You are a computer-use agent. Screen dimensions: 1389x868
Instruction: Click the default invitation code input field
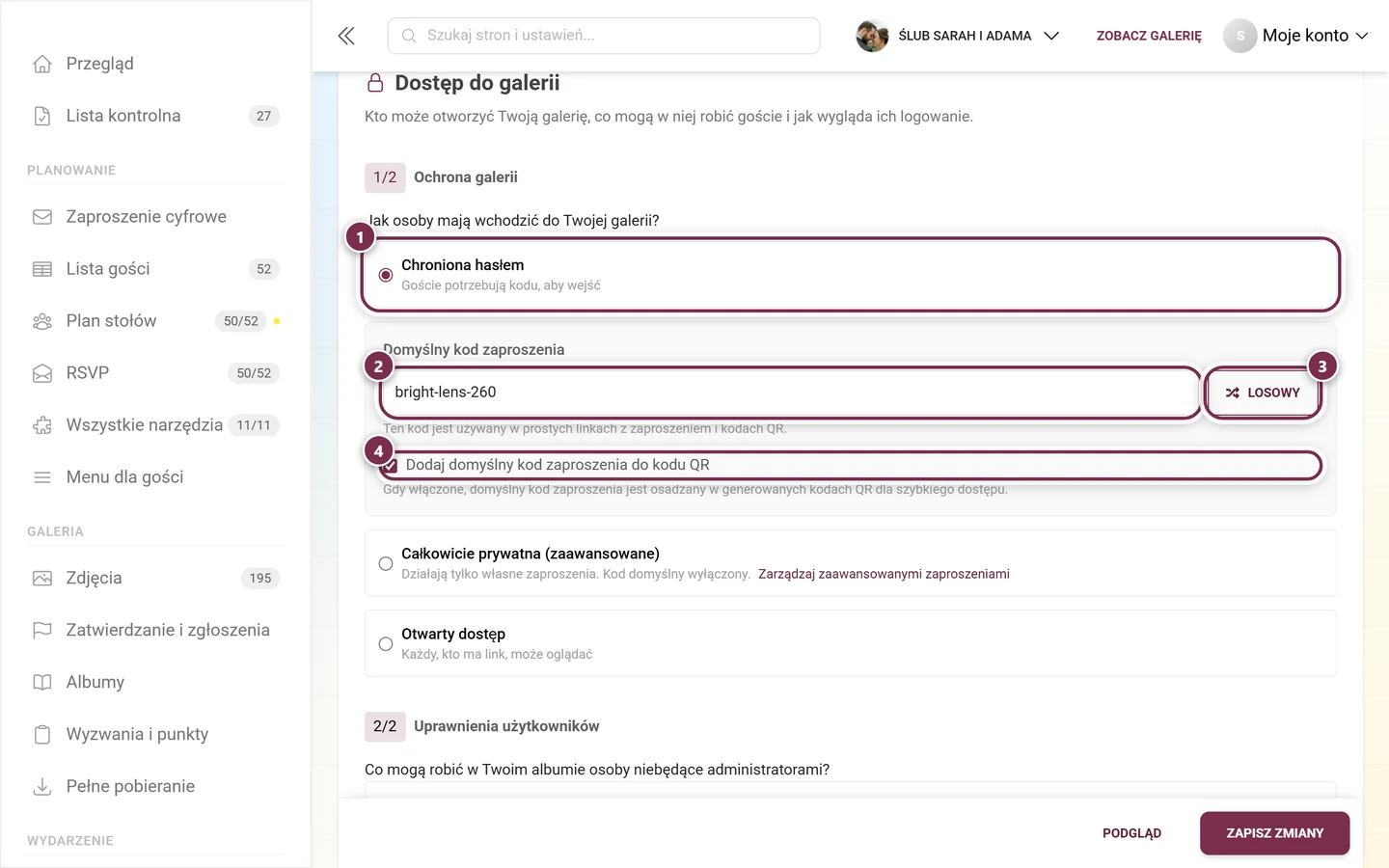(789, 393)
